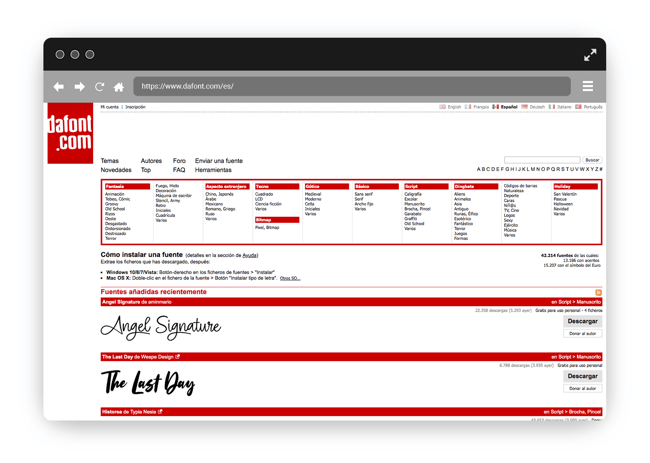The image size is (650, 463).
Task: Click the Spanish flag icon
Action: 495,107
